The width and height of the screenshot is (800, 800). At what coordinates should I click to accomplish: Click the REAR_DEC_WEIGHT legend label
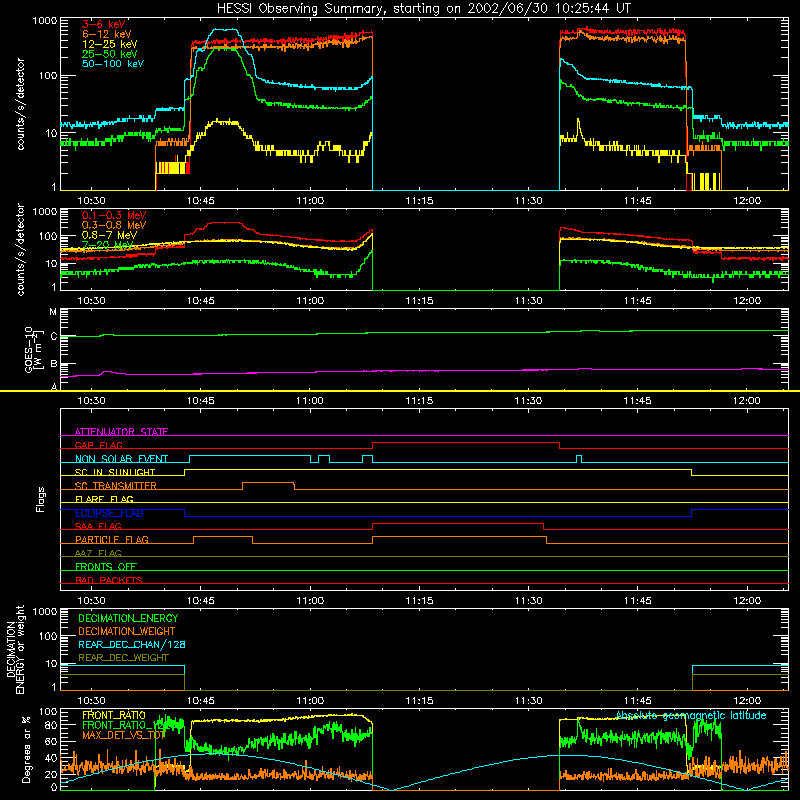(x=123, y=658)
